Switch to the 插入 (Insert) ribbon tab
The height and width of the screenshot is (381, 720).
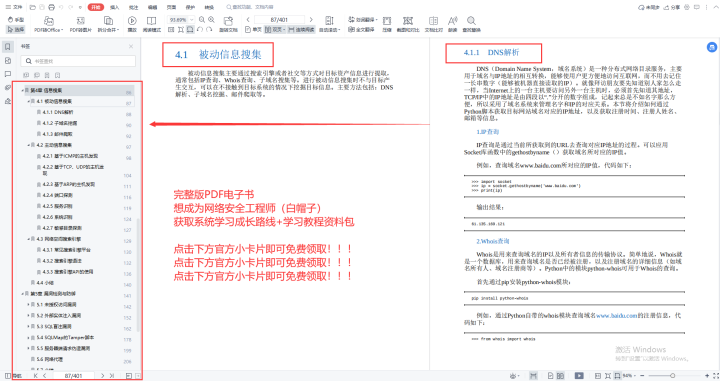tap(115, 7)
